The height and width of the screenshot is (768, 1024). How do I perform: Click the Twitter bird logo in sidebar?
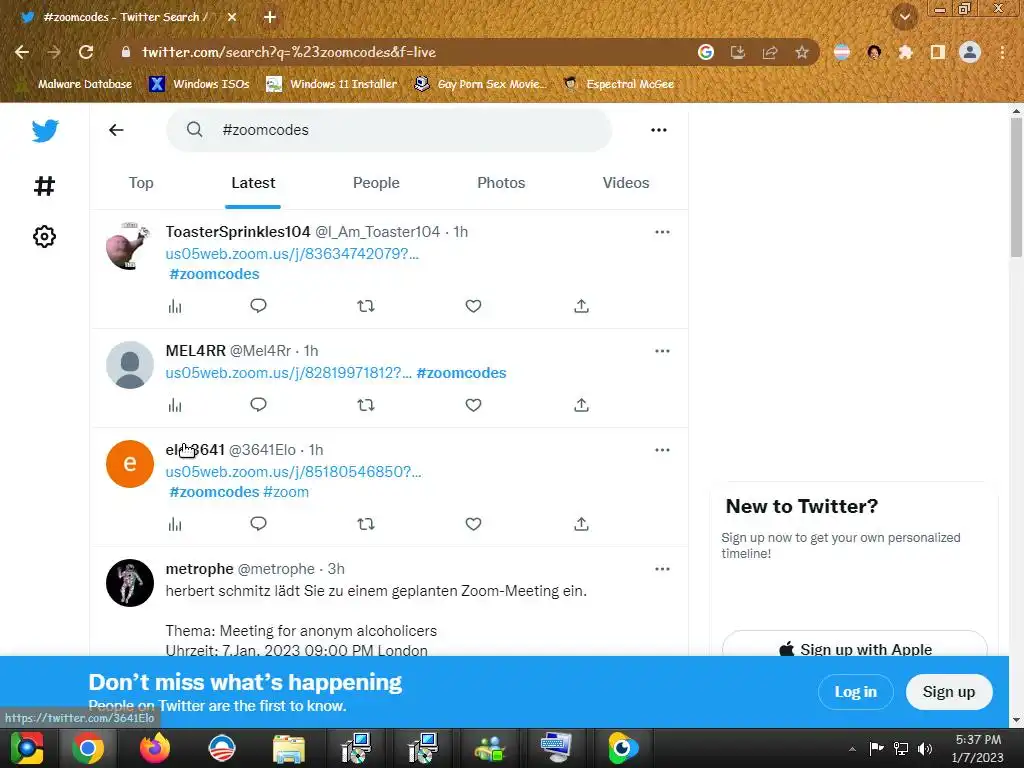45,131
